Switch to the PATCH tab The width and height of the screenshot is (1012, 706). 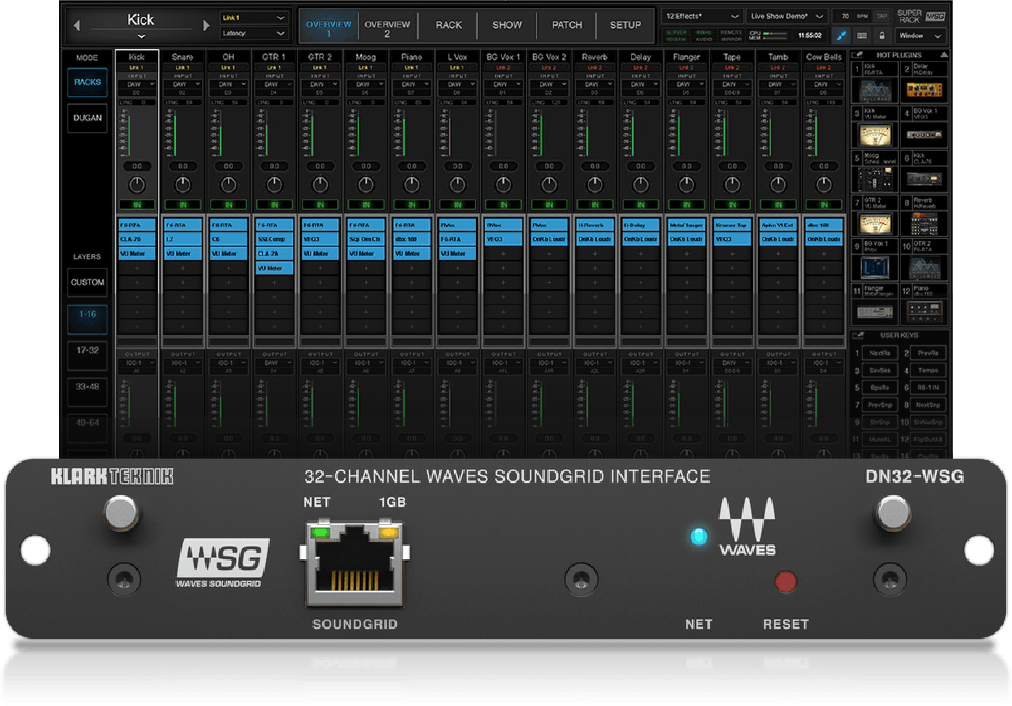click(x=567, y=25)
